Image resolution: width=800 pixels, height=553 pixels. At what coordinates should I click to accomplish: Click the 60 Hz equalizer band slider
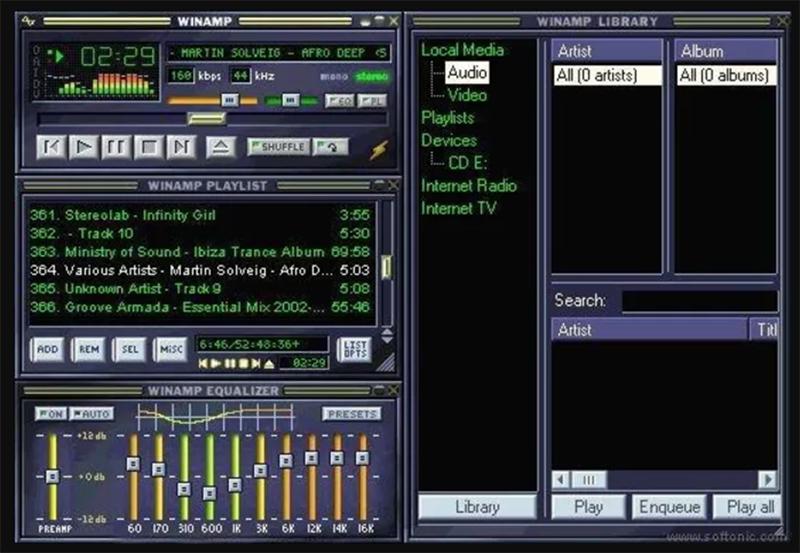point(133,464)
